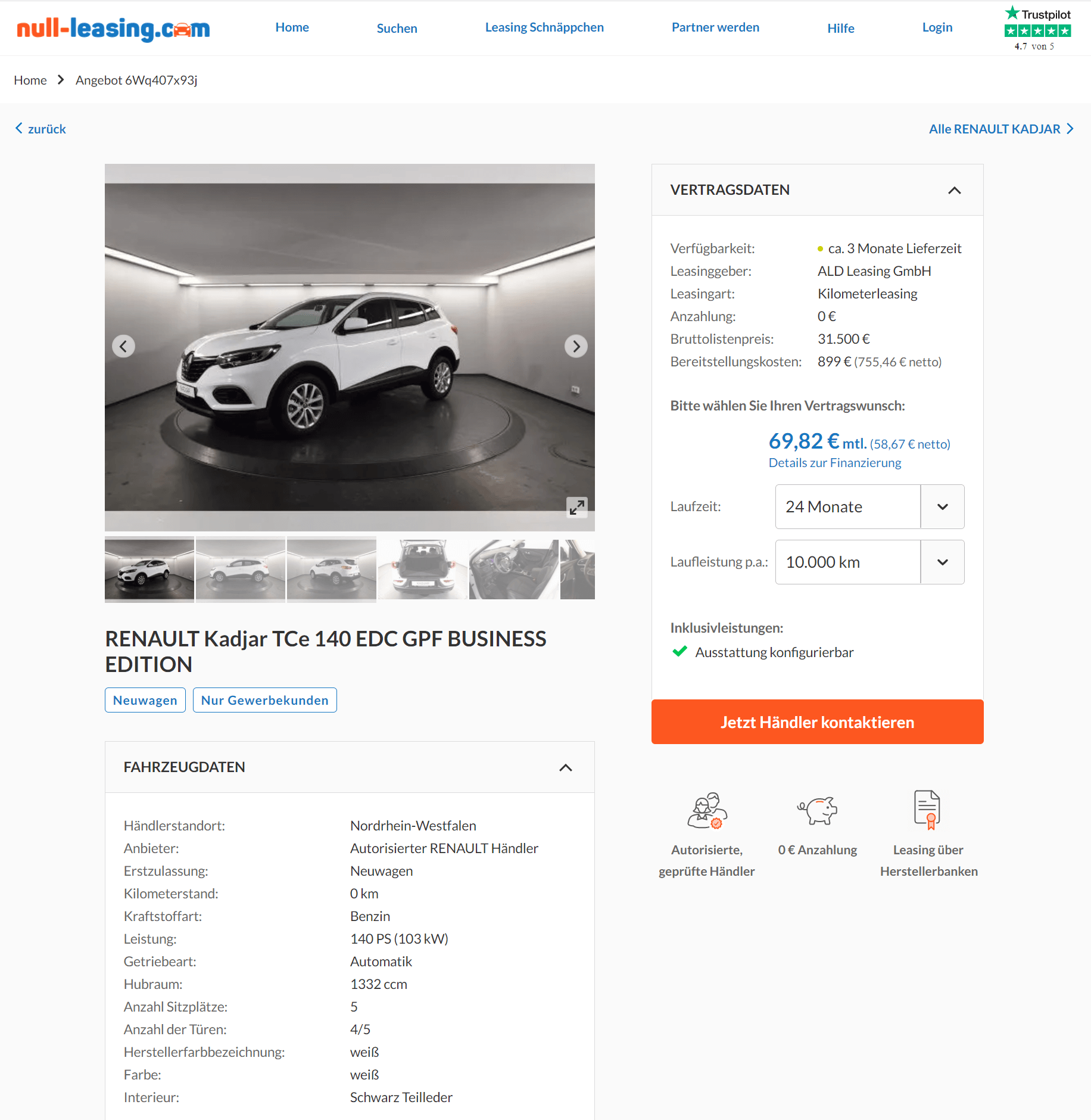Screen dimensions: 1091x1120
Task: Click the null-leasing.com logo
Action: pyautogui.click(x=113, y=28)
